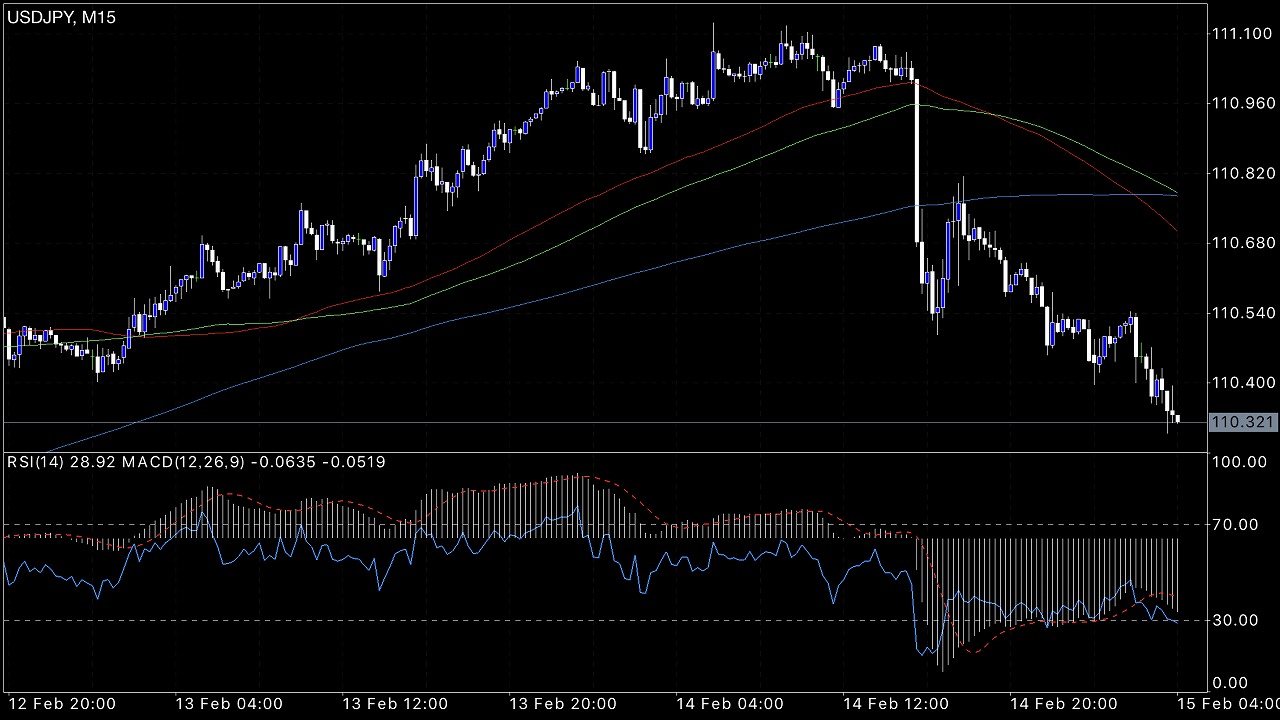Viewport: 1280px width, 720px height.
Task: Click the 30.00 RSI level label
Action: pyautogui.click(x=1236, y=620)
